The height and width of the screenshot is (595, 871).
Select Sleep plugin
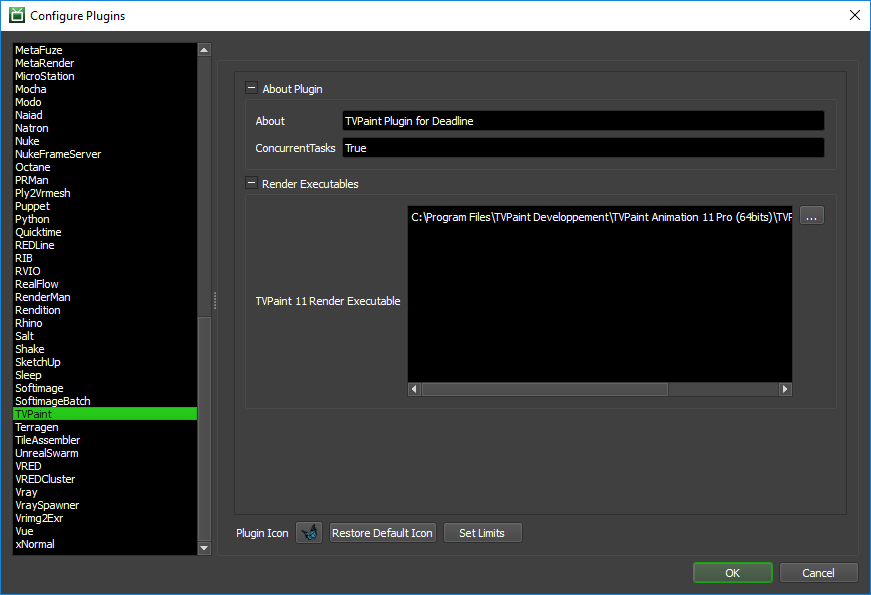pos(105,375)
